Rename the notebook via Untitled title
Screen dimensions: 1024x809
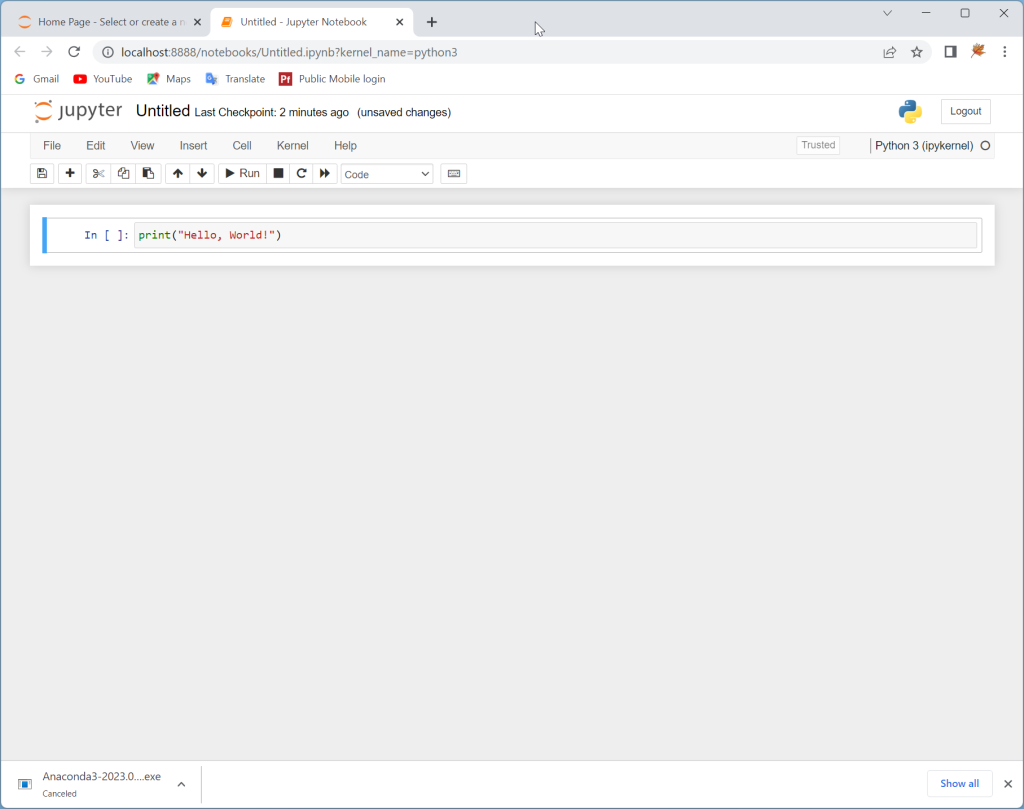click(163, 111)
